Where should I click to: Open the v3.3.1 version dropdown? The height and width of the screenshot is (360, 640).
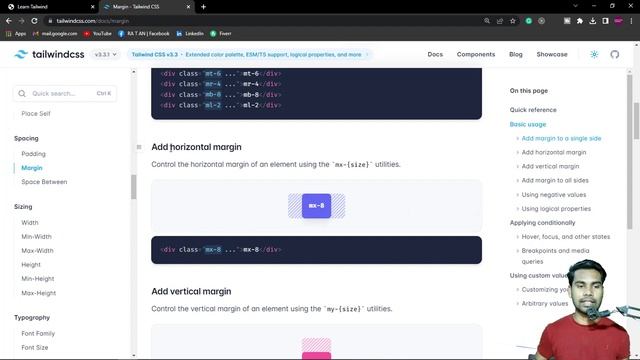[x=105, y=54]
